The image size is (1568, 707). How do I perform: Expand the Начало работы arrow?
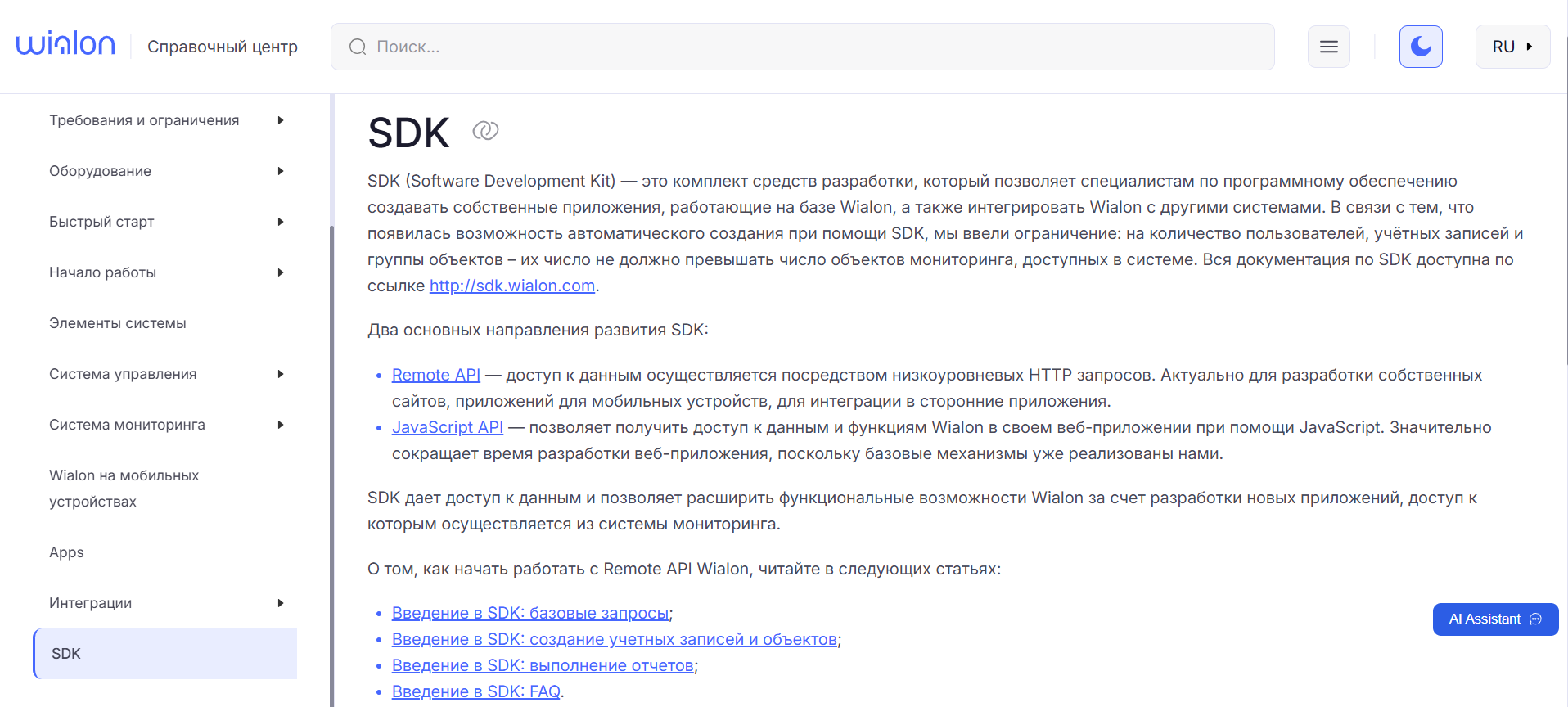coord(281,272)
